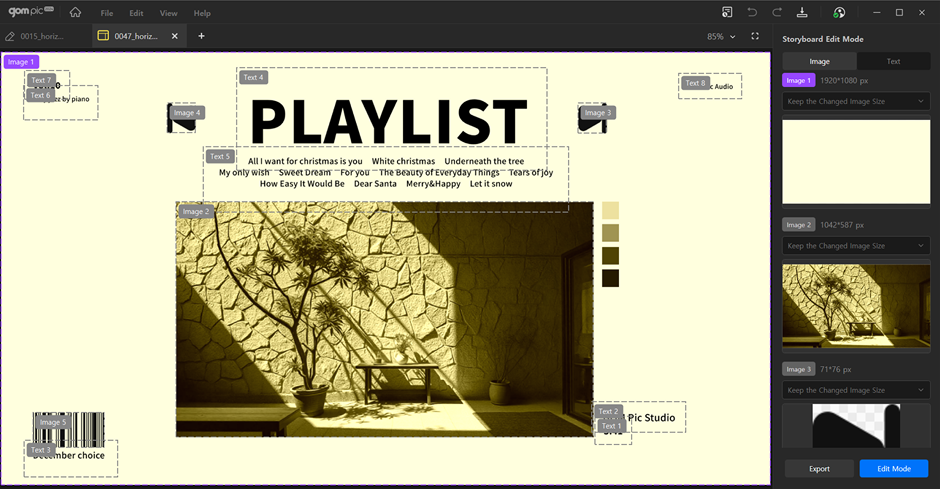The height and width of the screenshot is (489, 940).
Task: Add a new tab with plus icon
Action: coord(201,36)
